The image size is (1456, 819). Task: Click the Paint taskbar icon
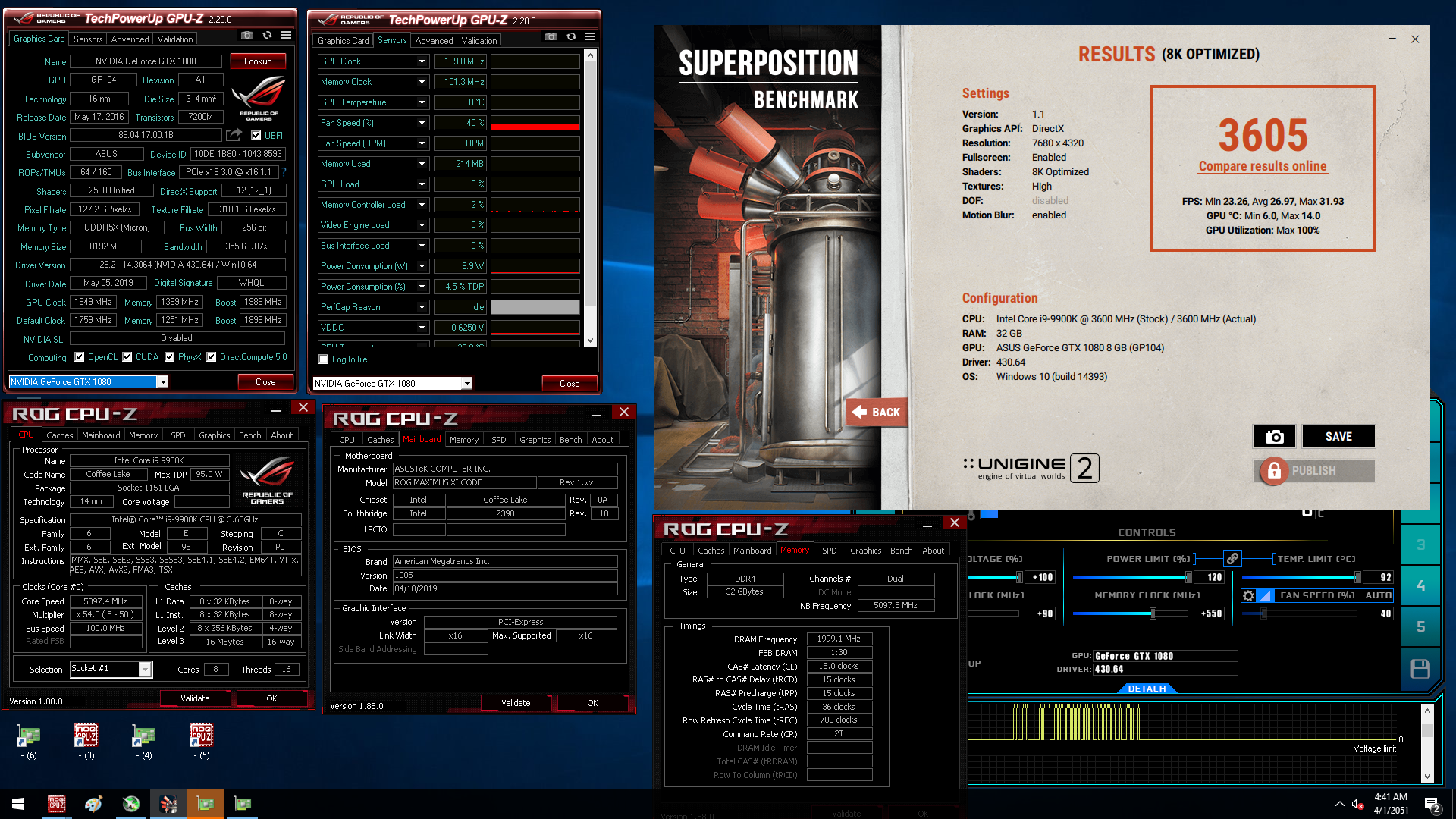[93, 804]
